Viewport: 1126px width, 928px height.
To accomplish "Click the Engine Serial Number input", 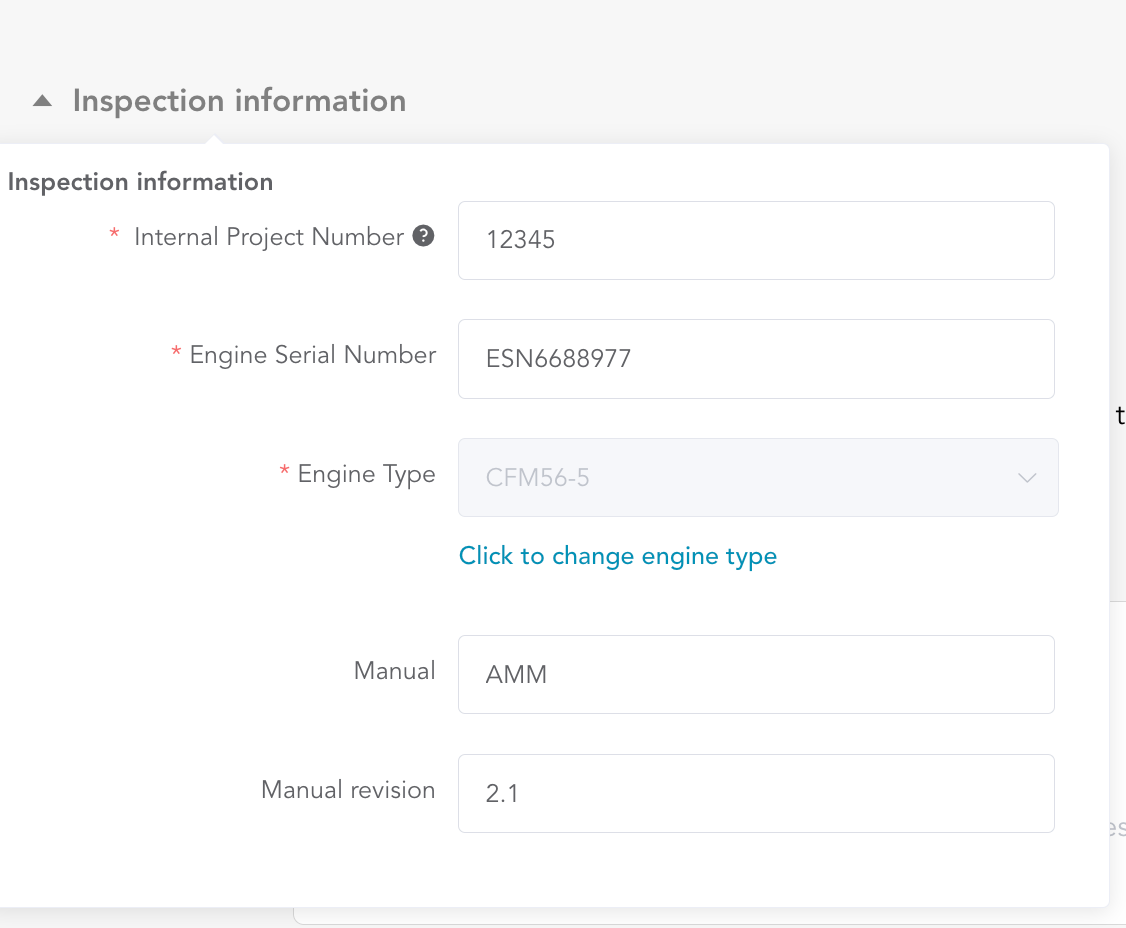I will pyautogui.click(x=756, y=358).
